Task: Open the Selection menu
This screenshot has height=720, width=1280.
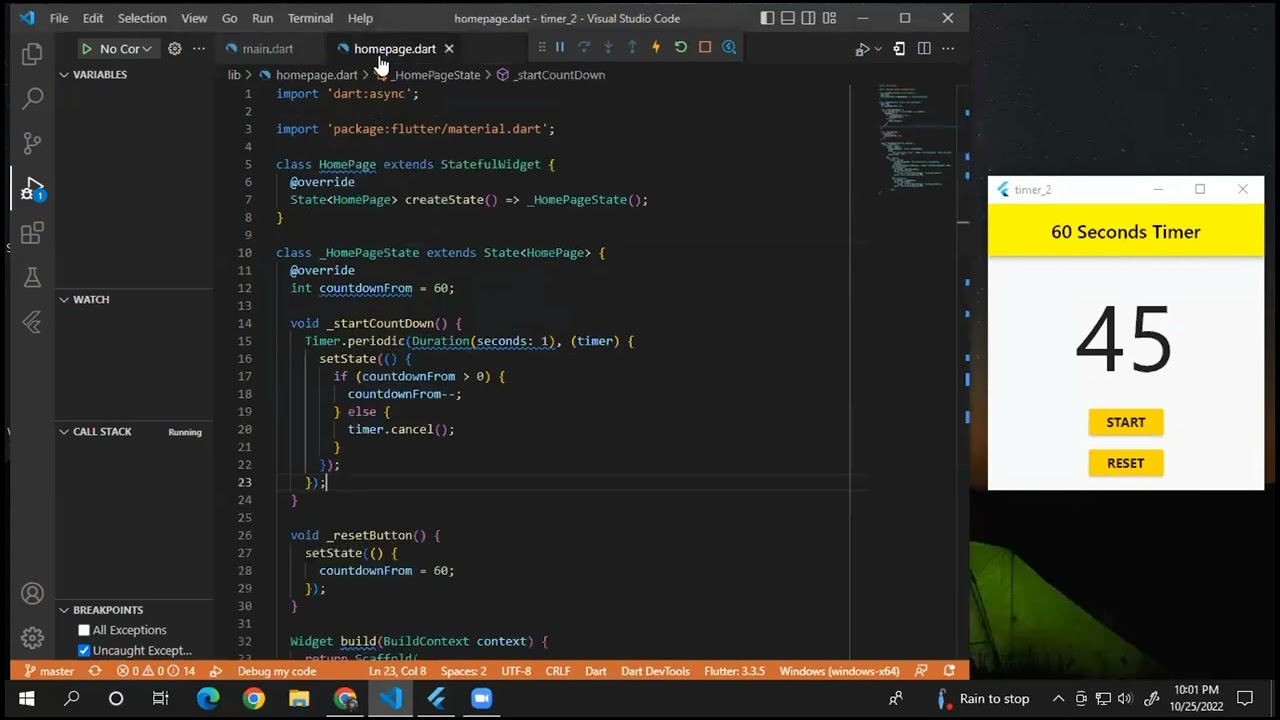Action: pyautogui.click(x=142, y=18)
